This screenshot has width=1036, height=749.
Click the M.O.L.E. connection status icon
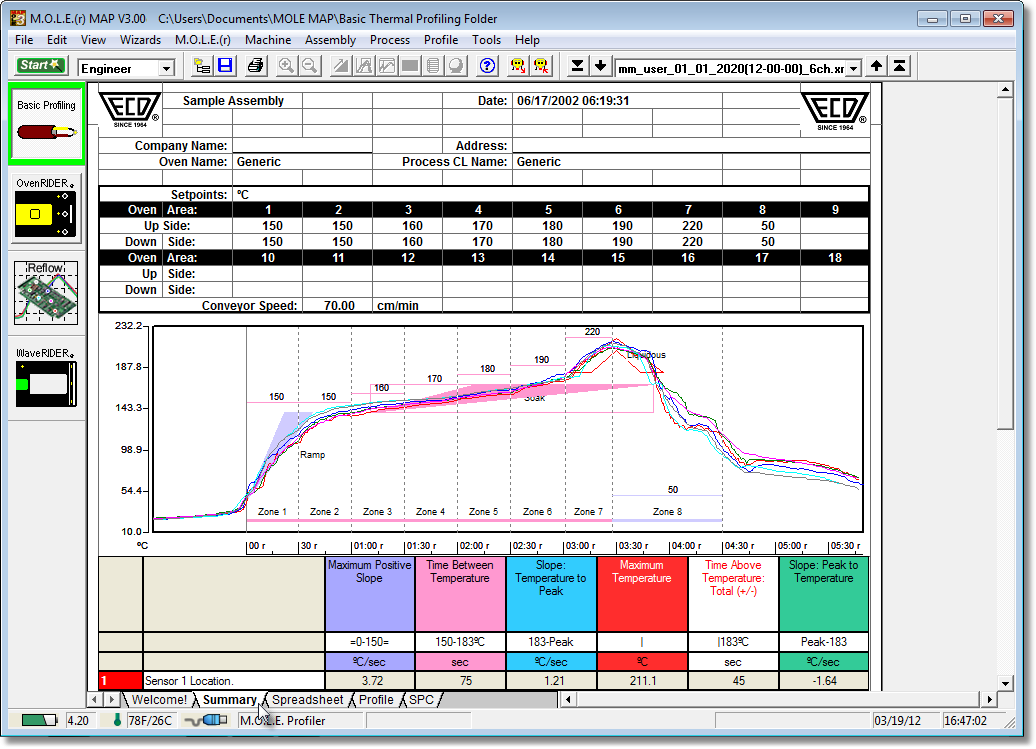point(205,720)
